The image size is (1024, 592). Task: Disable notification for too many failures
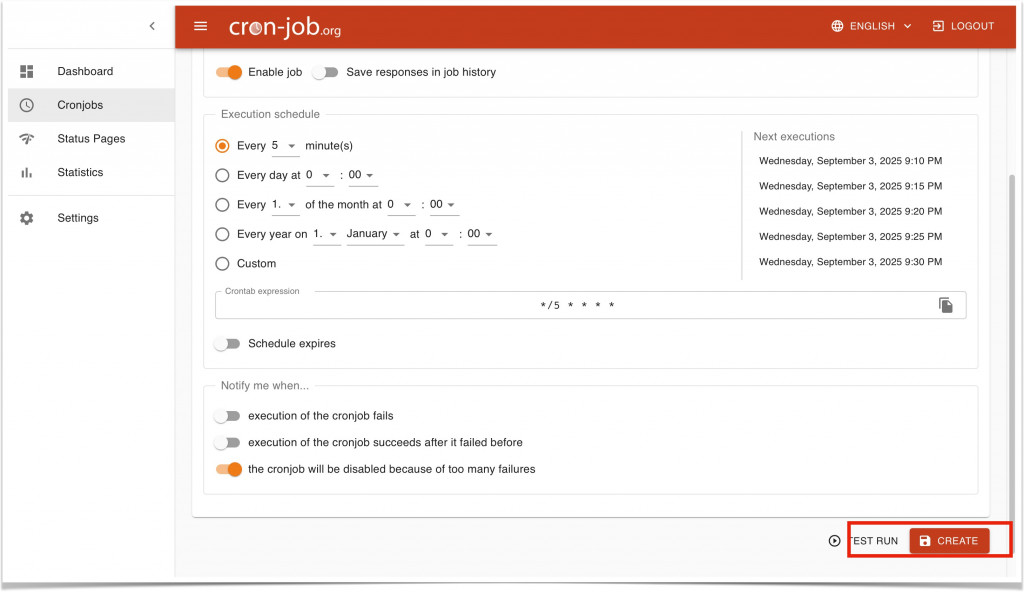pos(229,470)
